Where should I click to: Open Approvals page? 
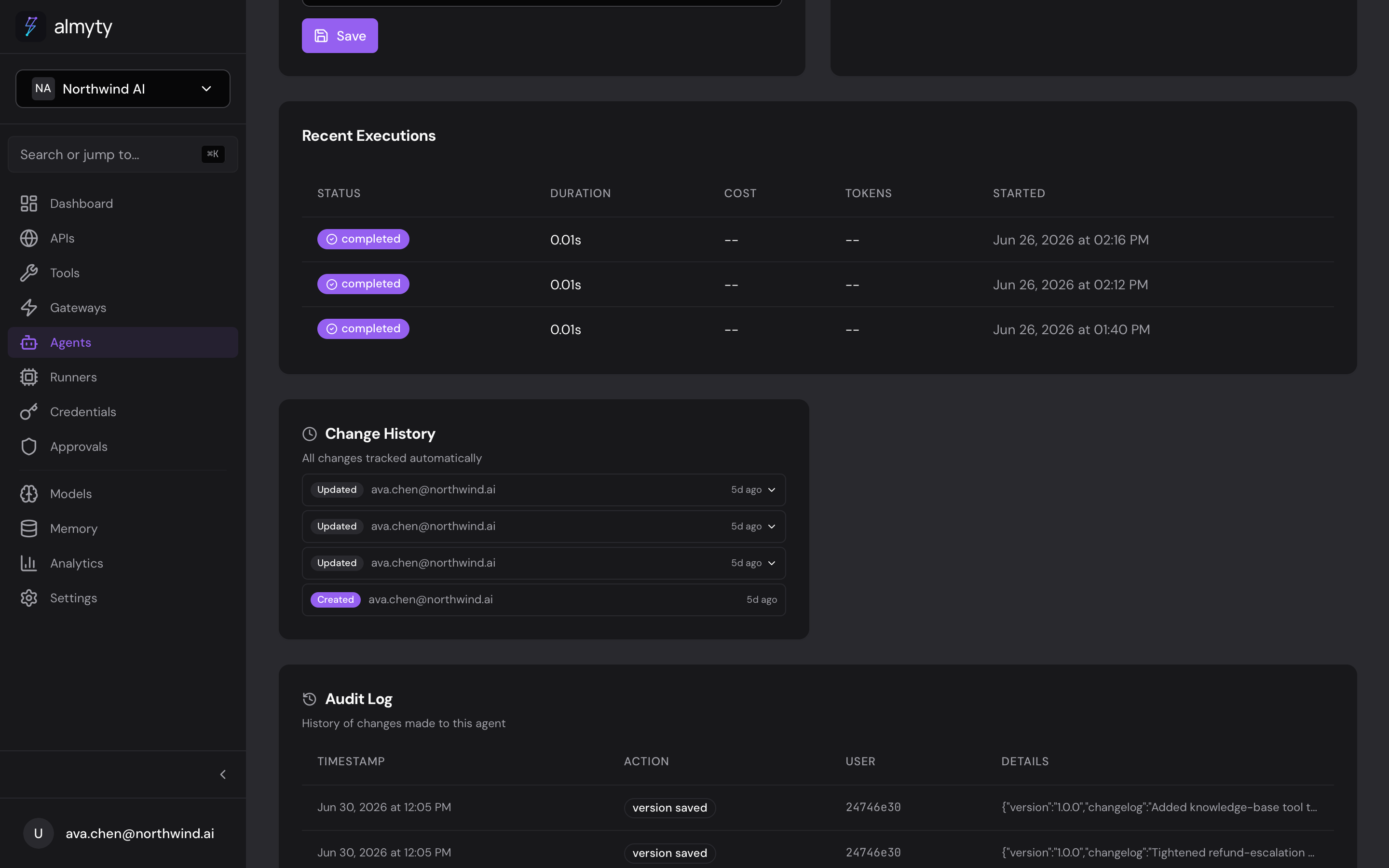coord(123,447)
